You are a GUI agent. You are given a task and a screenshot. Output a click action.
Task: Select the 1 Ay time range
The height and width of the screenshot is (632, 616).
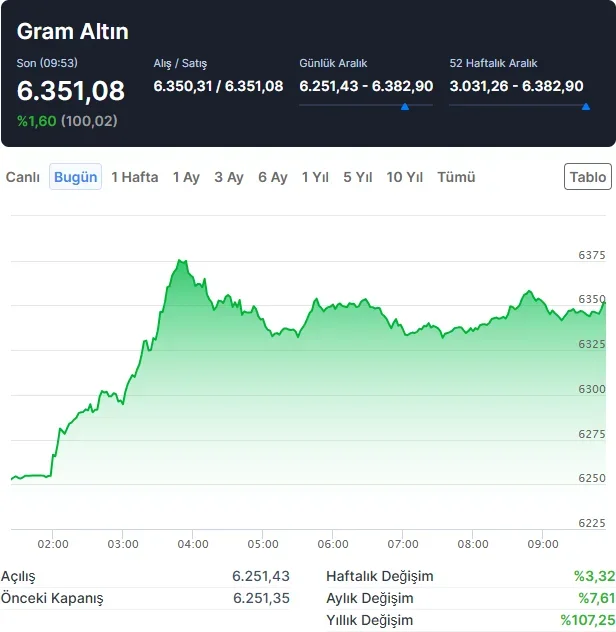(x=186, y=177)
